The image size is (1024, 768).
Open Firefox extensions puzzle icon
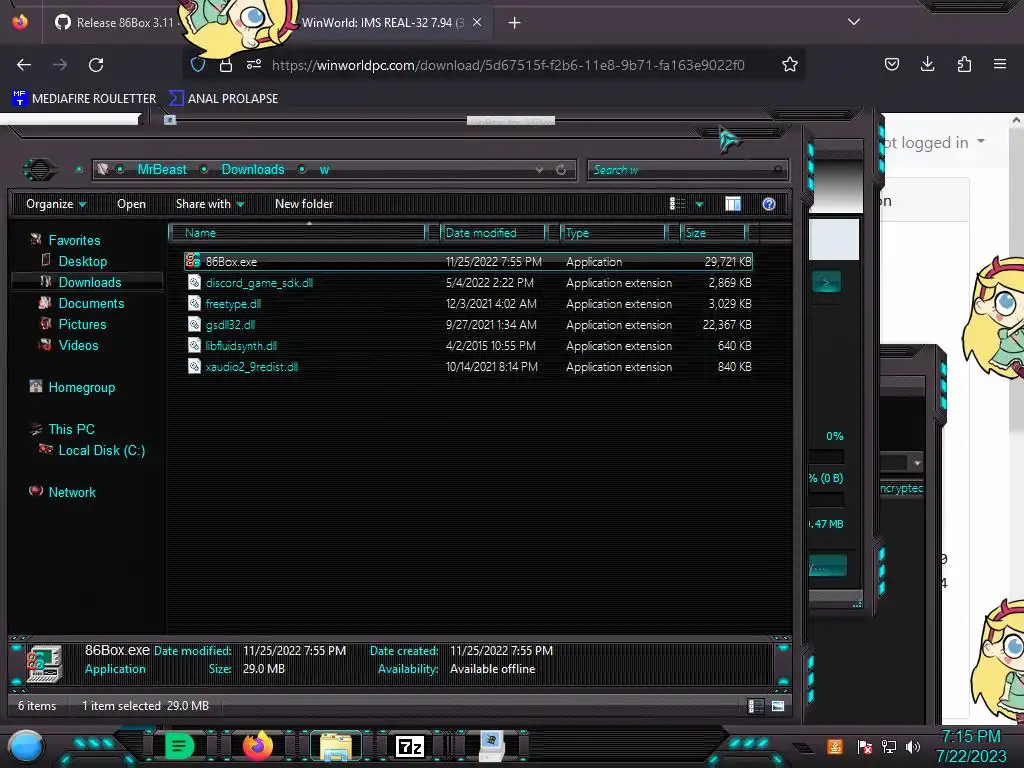tap(964, 64)
